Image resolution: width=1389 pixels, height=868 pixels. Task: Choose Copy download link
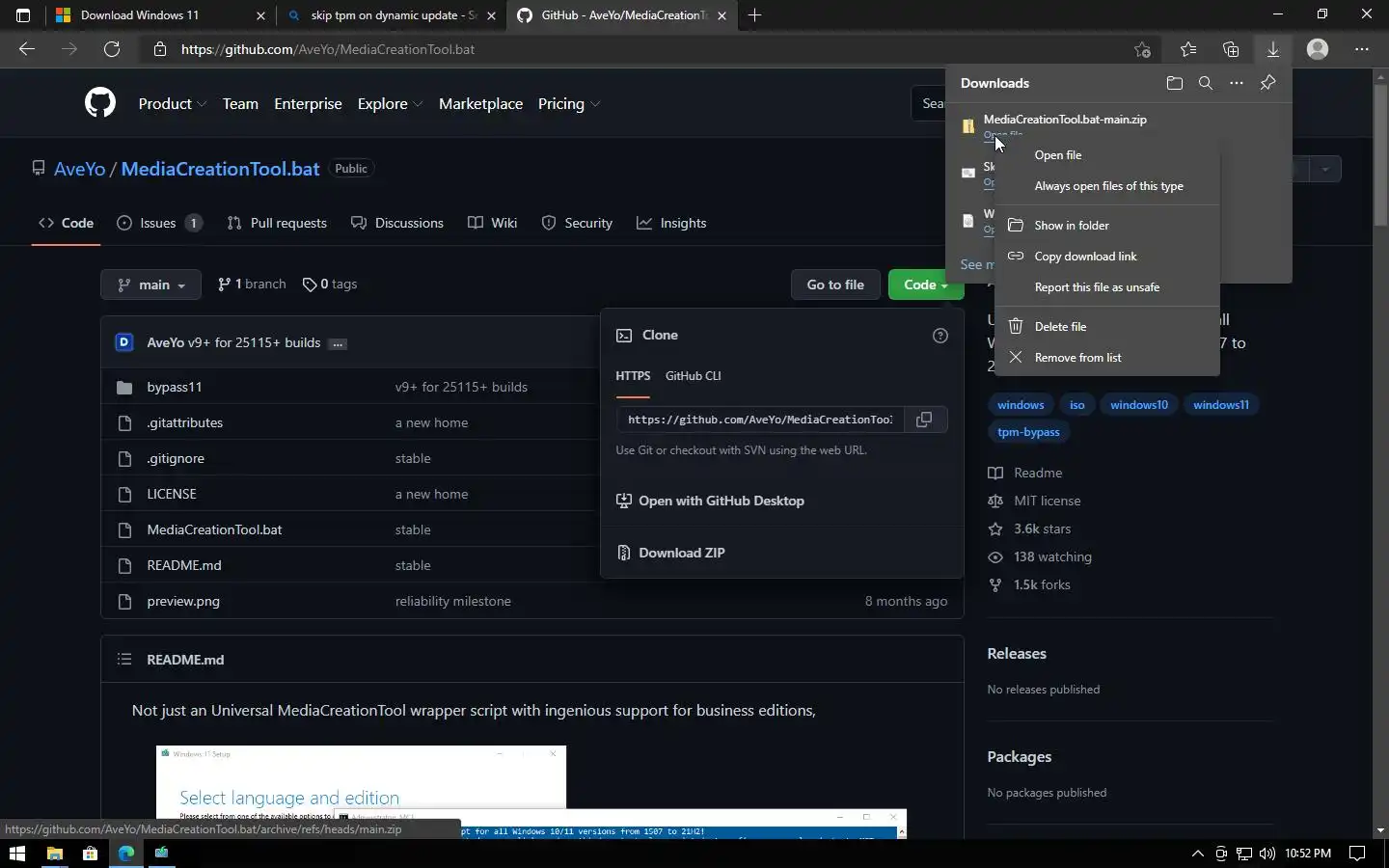pos(1106,257)
